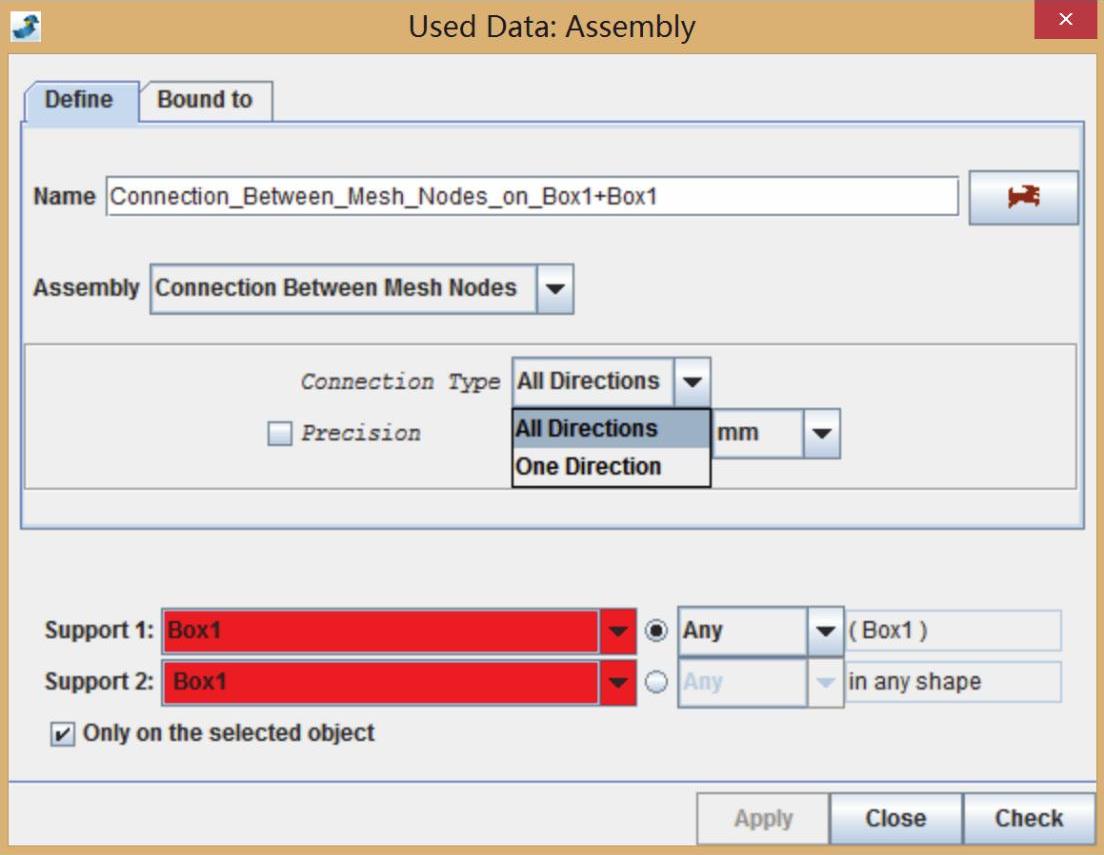Screen dimensions: 1104x855
Task: Expand the Any dropdown for Support 1
Action: point(824,631)
